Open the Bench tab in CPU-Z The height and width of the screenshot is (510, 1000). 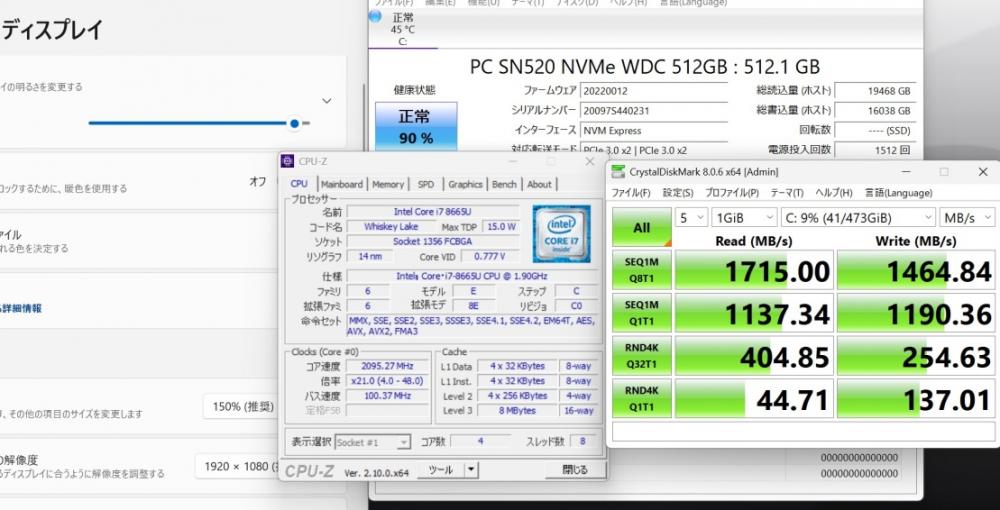click(x=504, y=184)
